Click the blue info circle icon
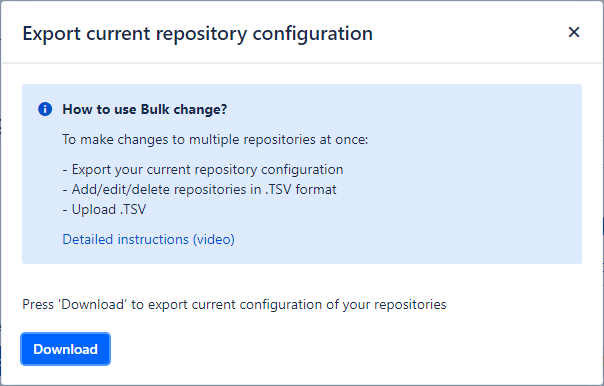The image size is (604, 386). click(x=45, y=109)
